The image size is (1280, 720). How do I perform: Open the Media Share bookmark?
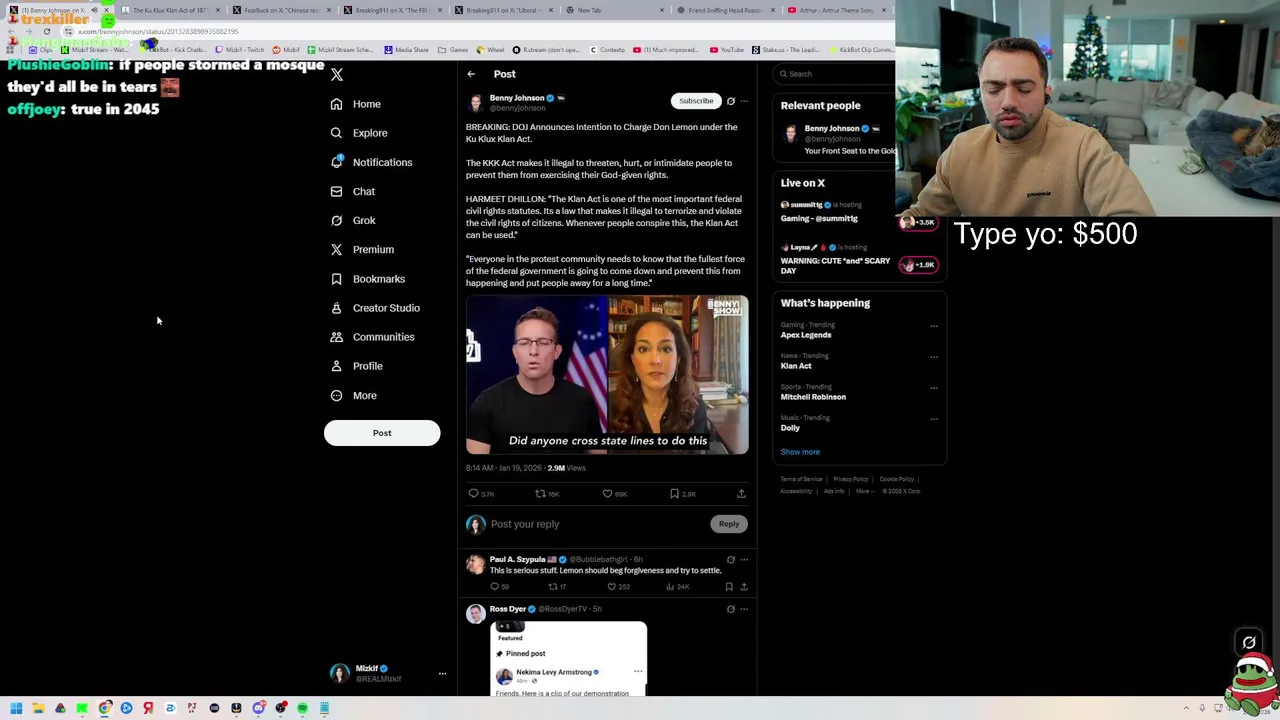click(x=406, y=50)
